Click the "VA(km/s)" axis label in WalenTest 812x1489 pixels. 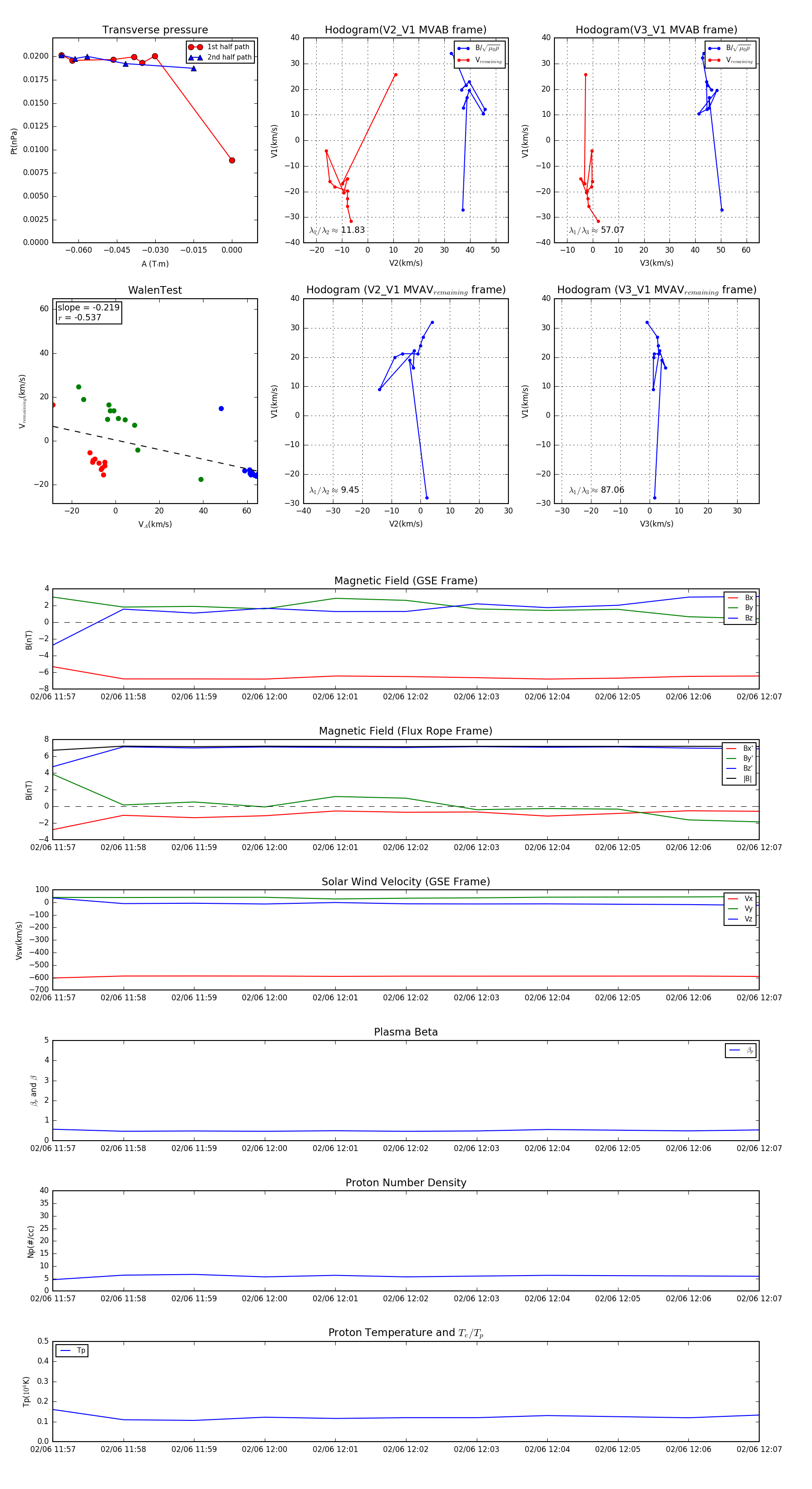155,524
